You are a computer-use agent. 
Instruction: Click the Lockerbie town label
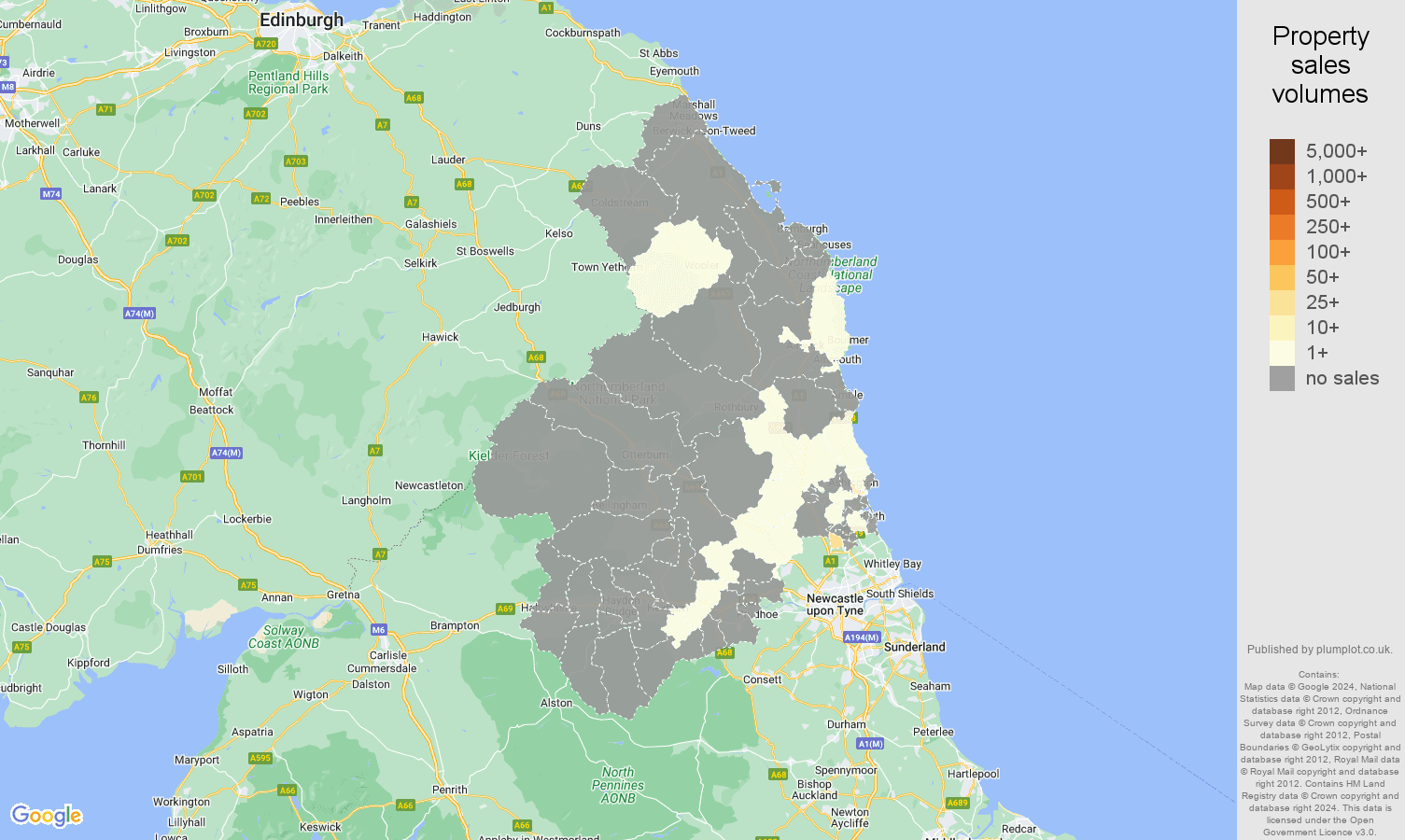tap(247, 519)
